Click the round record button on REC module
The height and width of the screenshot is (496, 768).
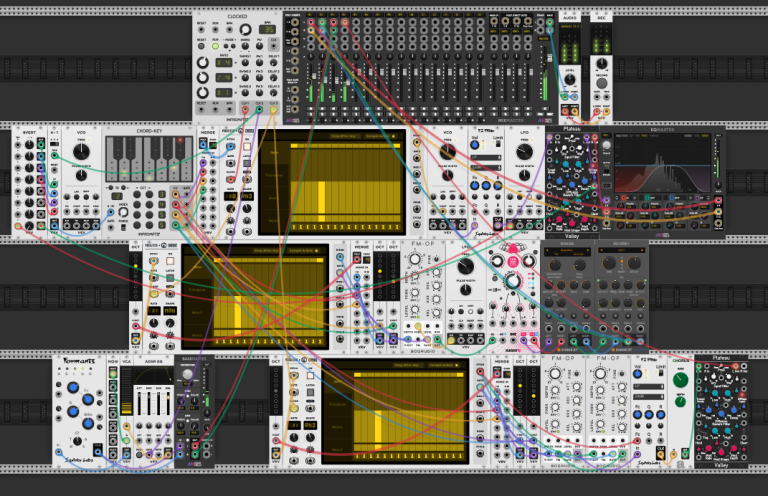coord(601,83)
